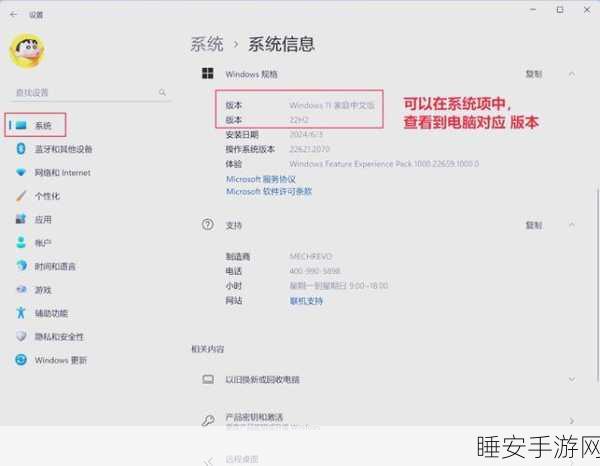Click 系统 breadcrumb in page title
600x466 pixels.
[207, 44]
